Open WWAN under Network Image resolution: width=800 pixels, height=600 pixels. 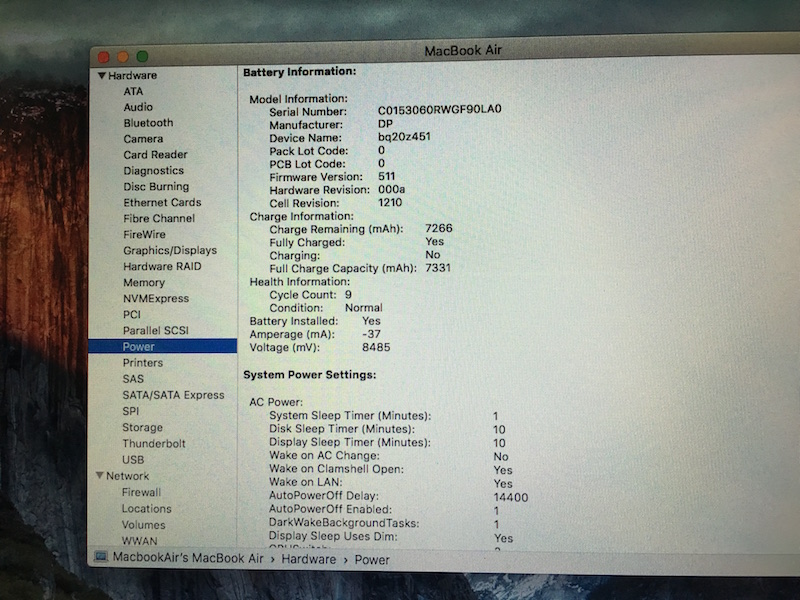[x=139, y=541]
